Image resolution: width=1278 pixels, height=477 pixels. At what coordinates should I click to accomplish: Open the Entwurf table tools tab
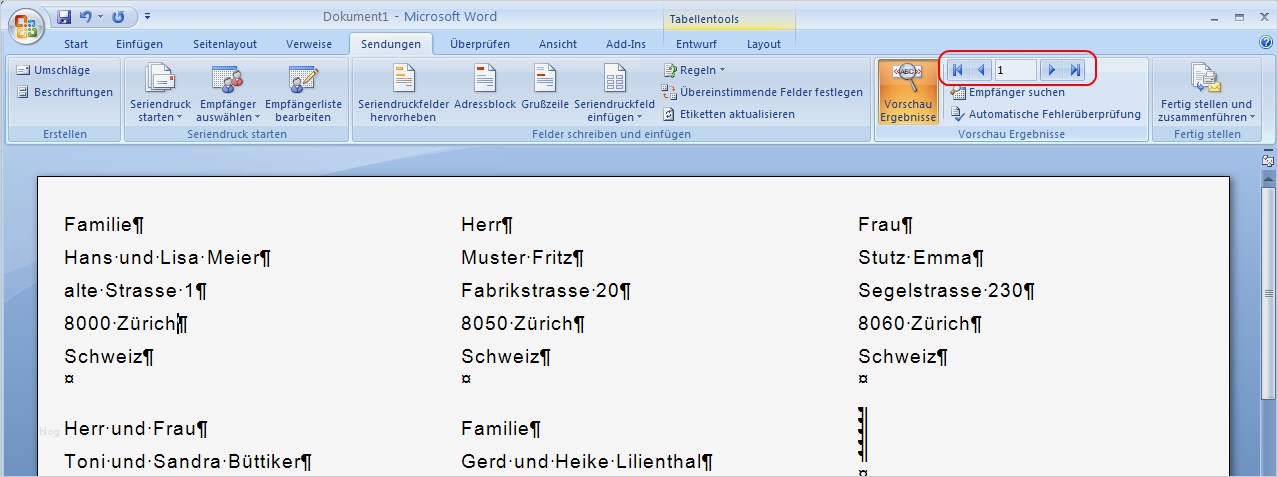coord(696,44)
